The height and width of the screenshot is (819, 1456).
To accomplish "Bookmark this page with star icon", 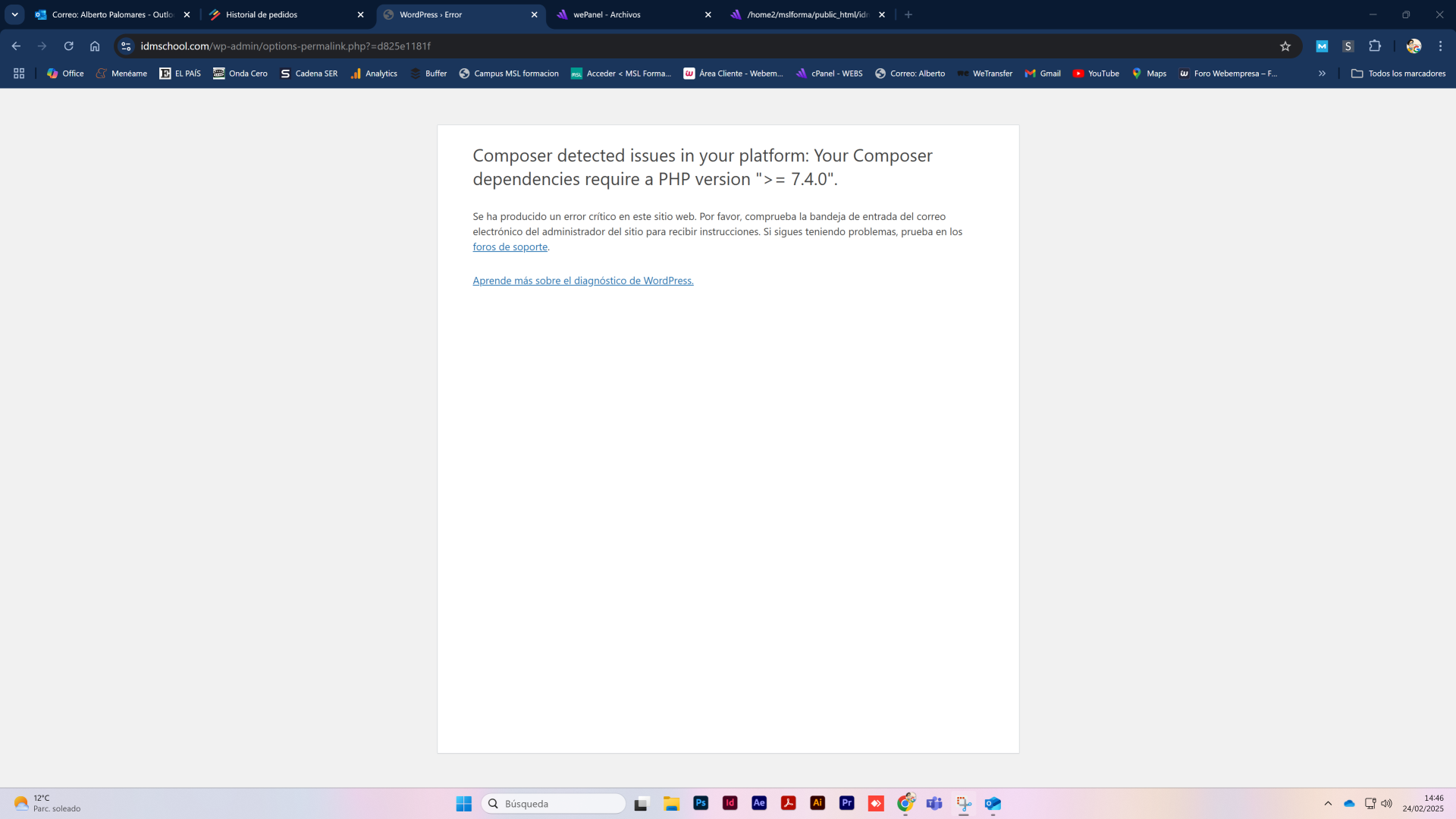I will pyautogui.click(x=1285, y=46).
